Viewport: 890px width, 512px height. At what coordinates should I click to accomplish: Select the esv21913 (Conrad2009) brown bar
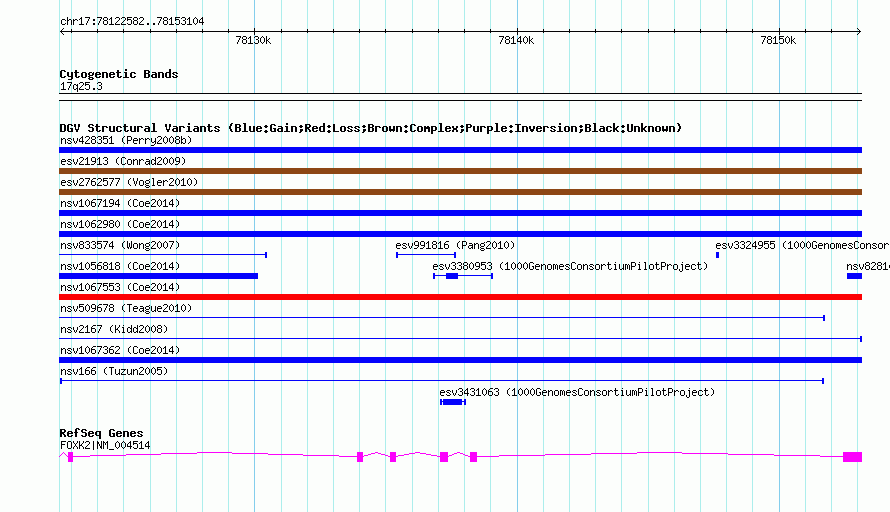460,171
